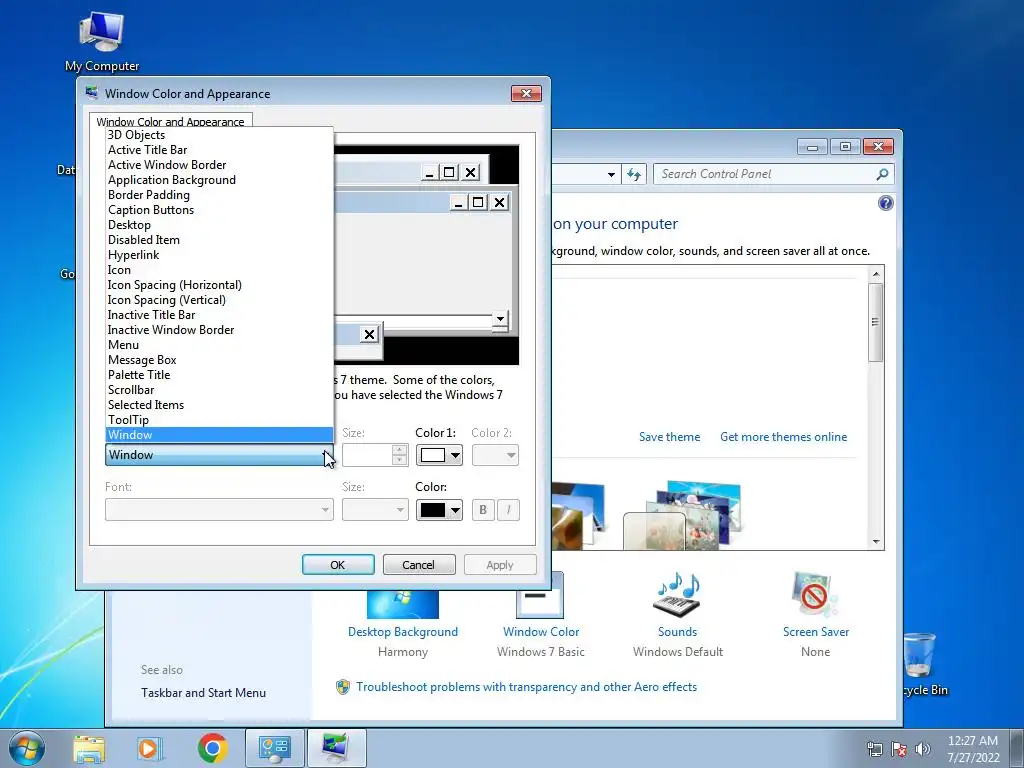Viewport: 1024px width, 768px height.
Task: Click preview window scrollbar down arrow
Action: click(x=500, y=319)
